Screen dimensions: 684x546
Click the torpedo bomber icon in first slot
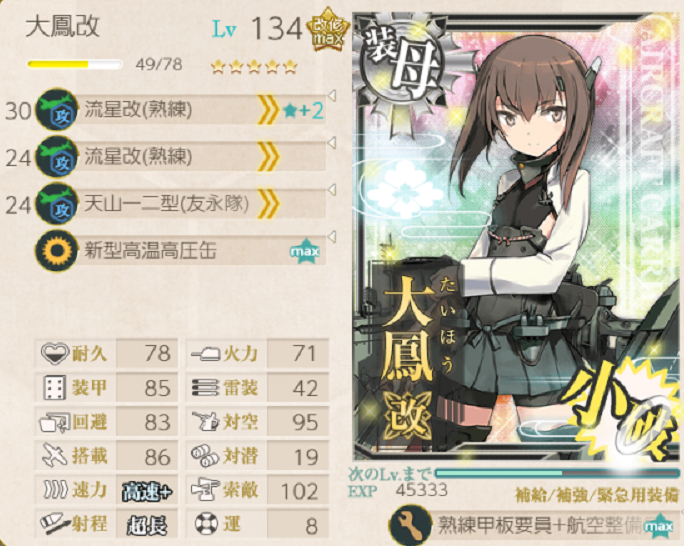pyautogui.click(x=56, y=109)
